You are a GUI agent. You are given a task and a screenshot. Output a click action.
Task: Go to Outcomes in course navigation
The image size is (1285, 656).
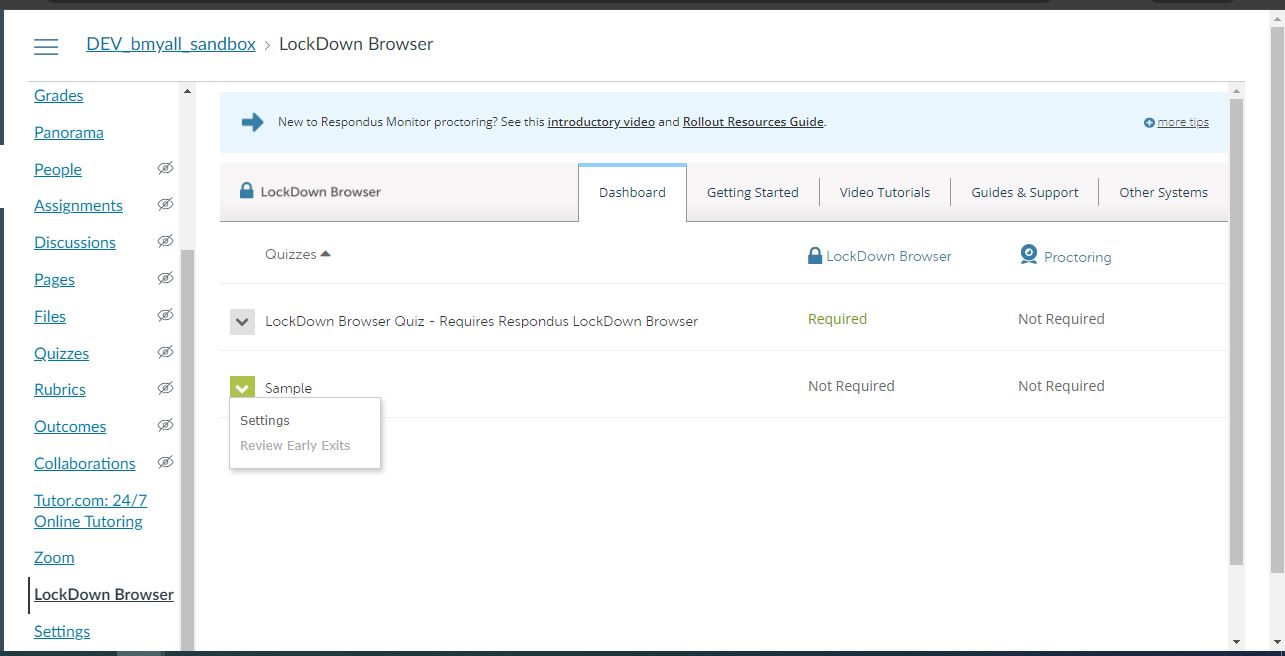tap(70, 427)
